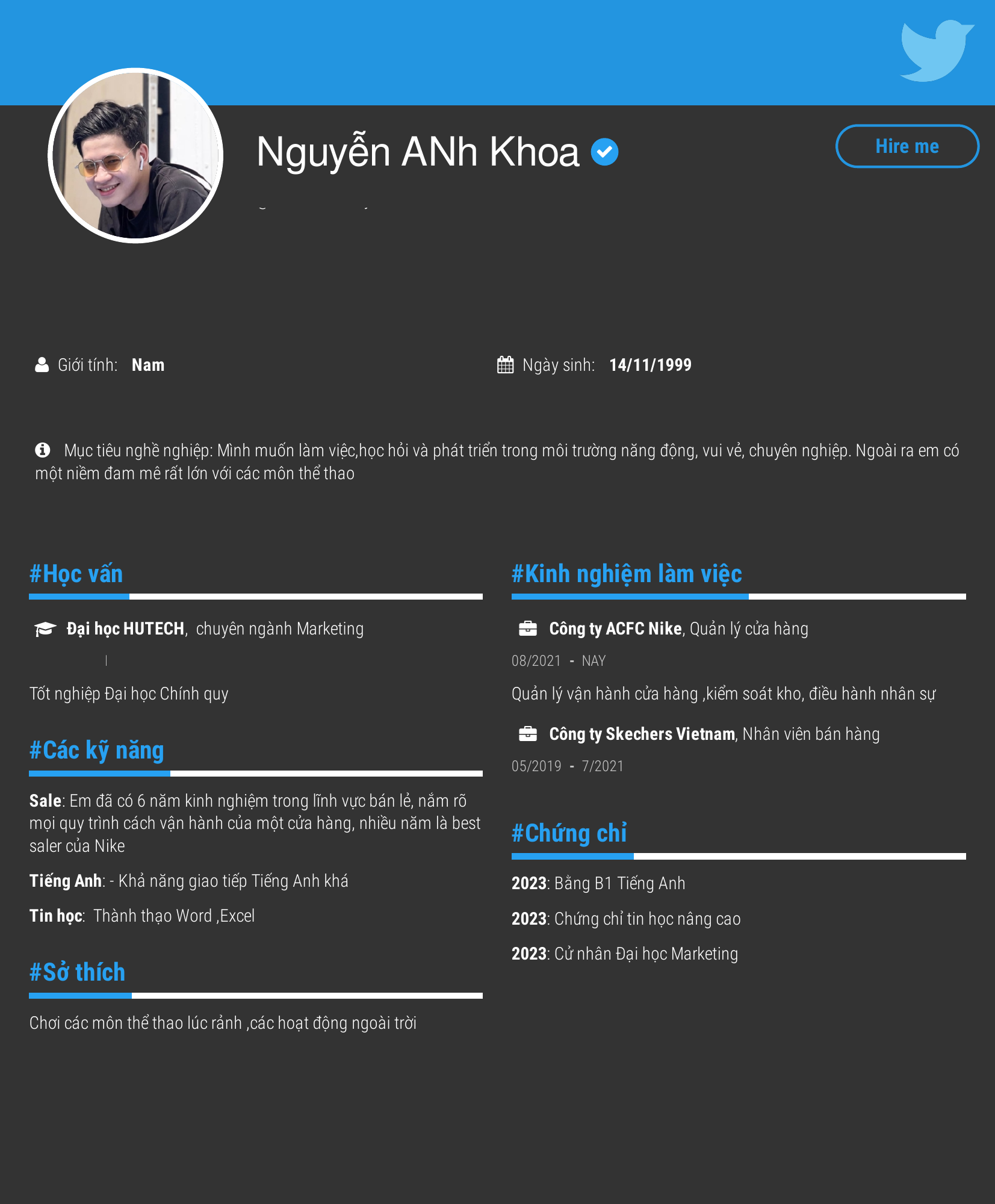Click the birth date 14/11/1999
This screenshot has height=1204, width=995.
click(650, 365)
